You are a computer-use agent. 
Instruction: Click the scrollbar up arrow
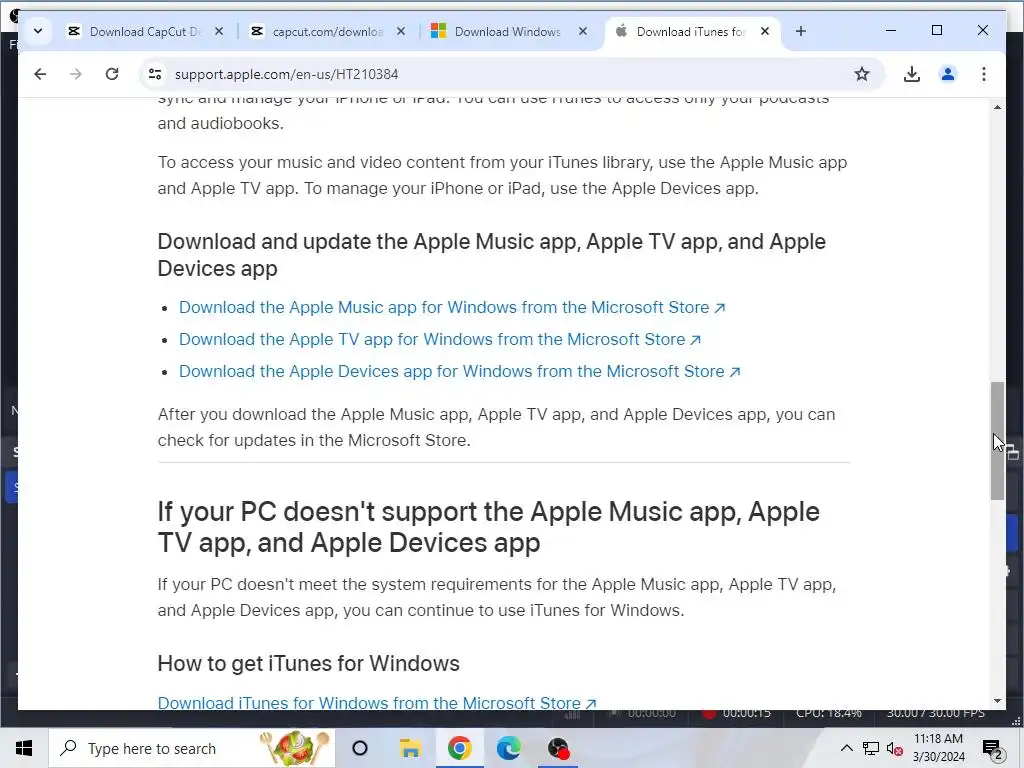coord(997,107)
